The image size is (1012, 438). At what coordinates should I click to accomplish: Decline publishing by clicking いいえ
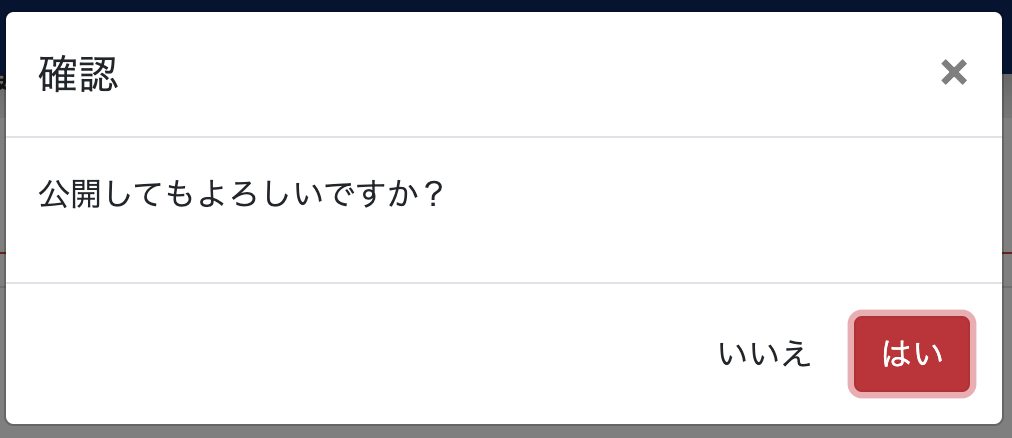[x=764, y=353]
